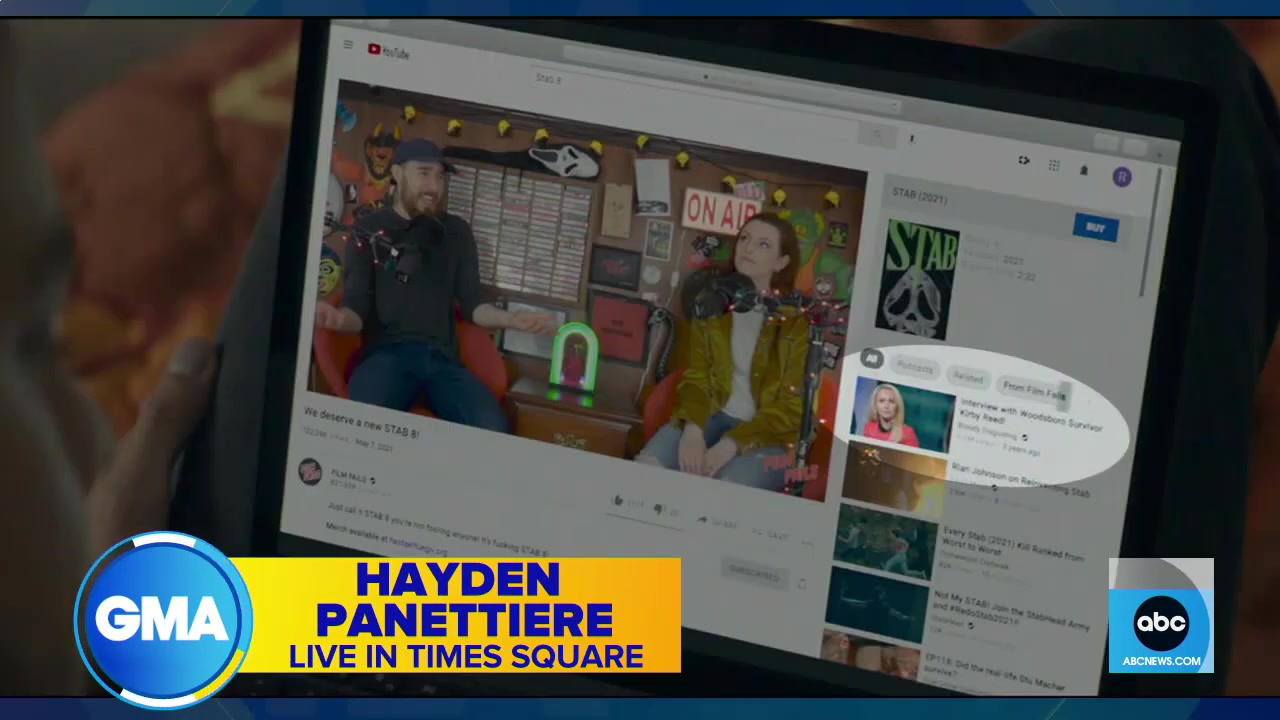Open the Not My STAB video thumbnail
1280x720 pixels.
click(877, 603)
